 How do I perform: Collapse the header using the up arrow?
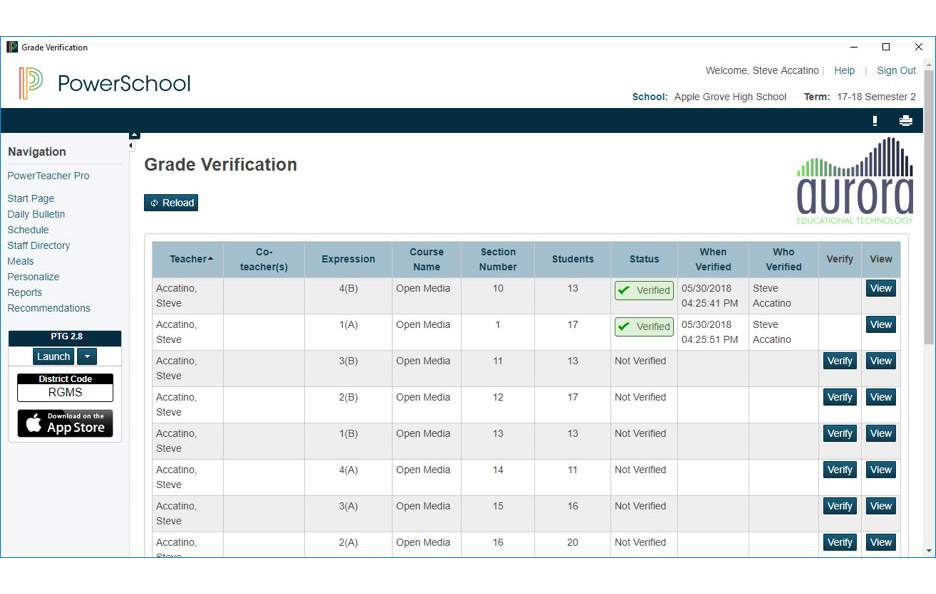[x=135, y=135]
